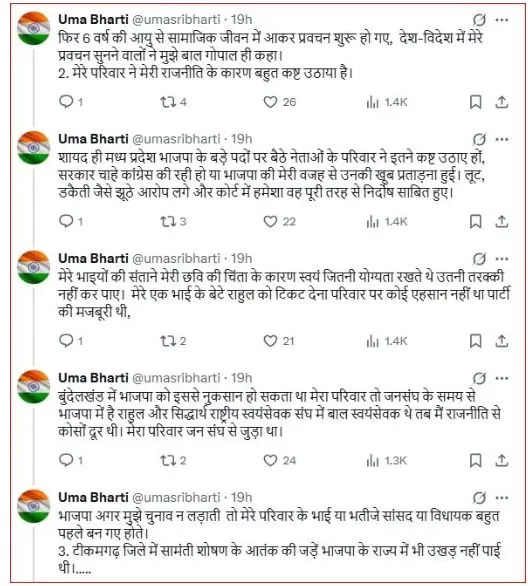Open more options on first tweet
528x586 pixels.
coord(501,19)
